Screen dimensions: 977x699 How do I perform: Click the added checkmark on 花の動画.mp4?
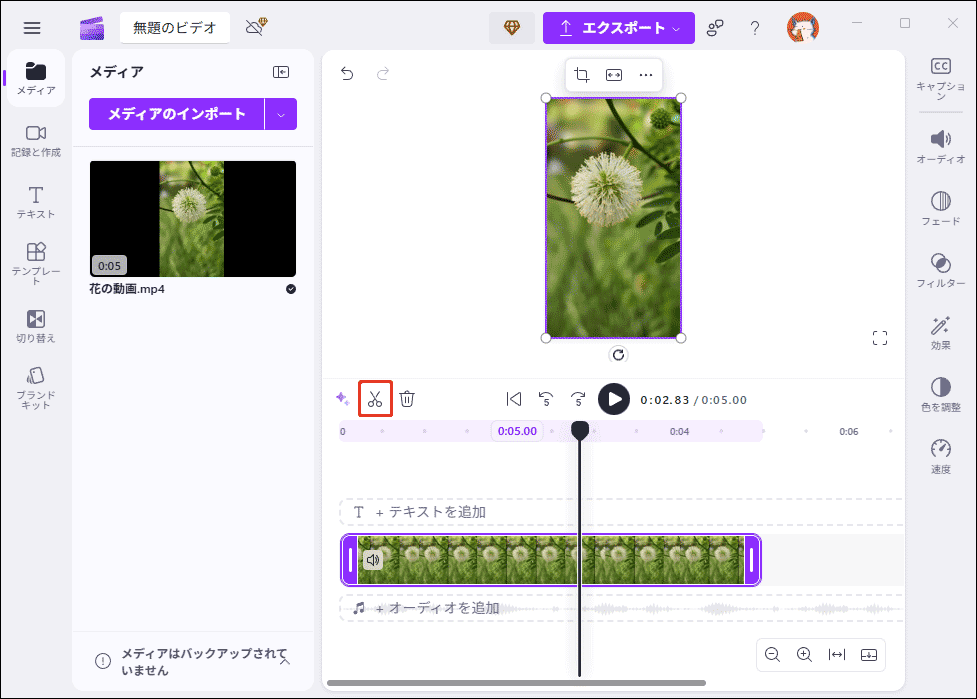tap(291, 289)
